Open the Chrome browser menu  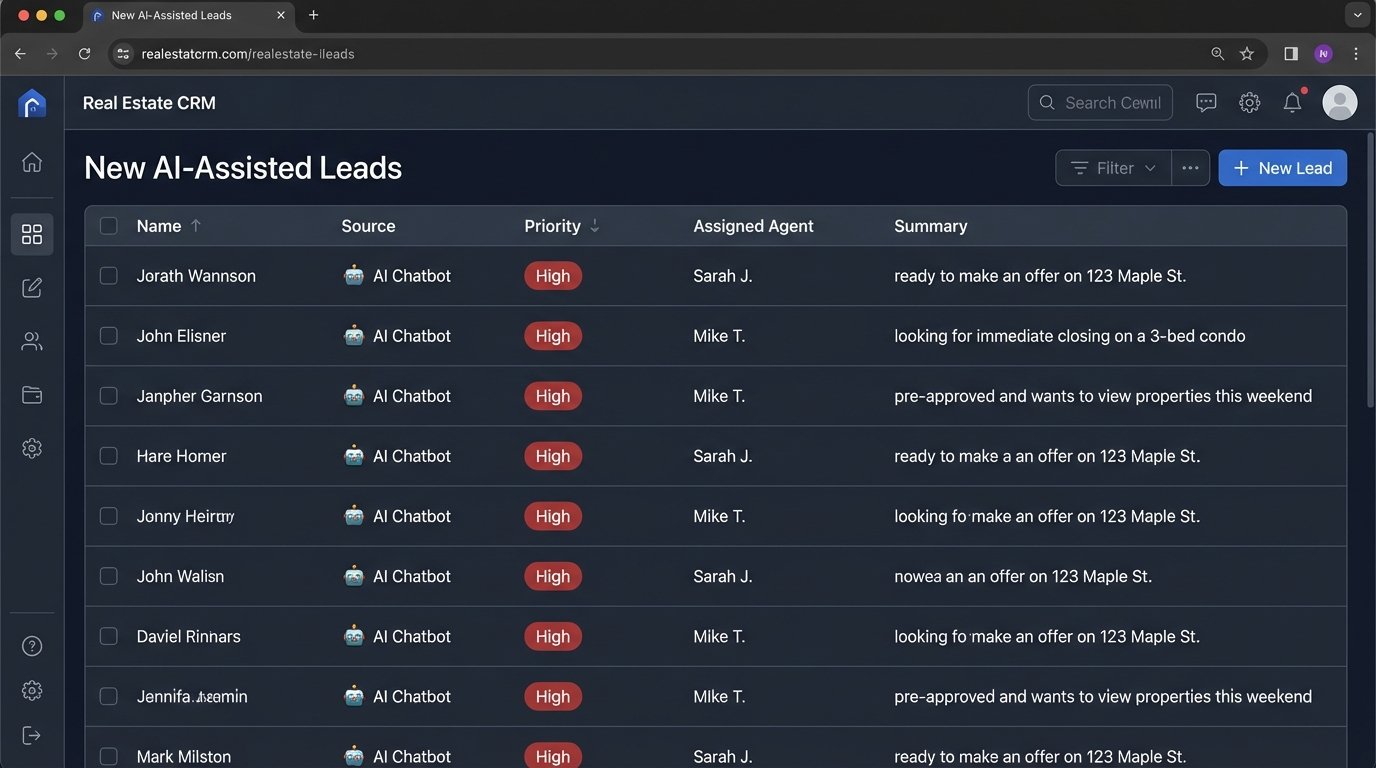pos(1356,54)
